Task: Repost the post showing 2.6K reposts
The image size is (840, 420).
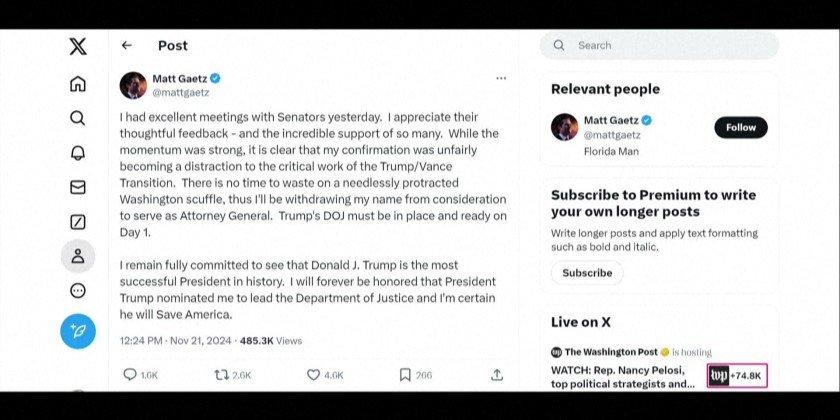Action: pyautogui.click(x=222, y=375)
